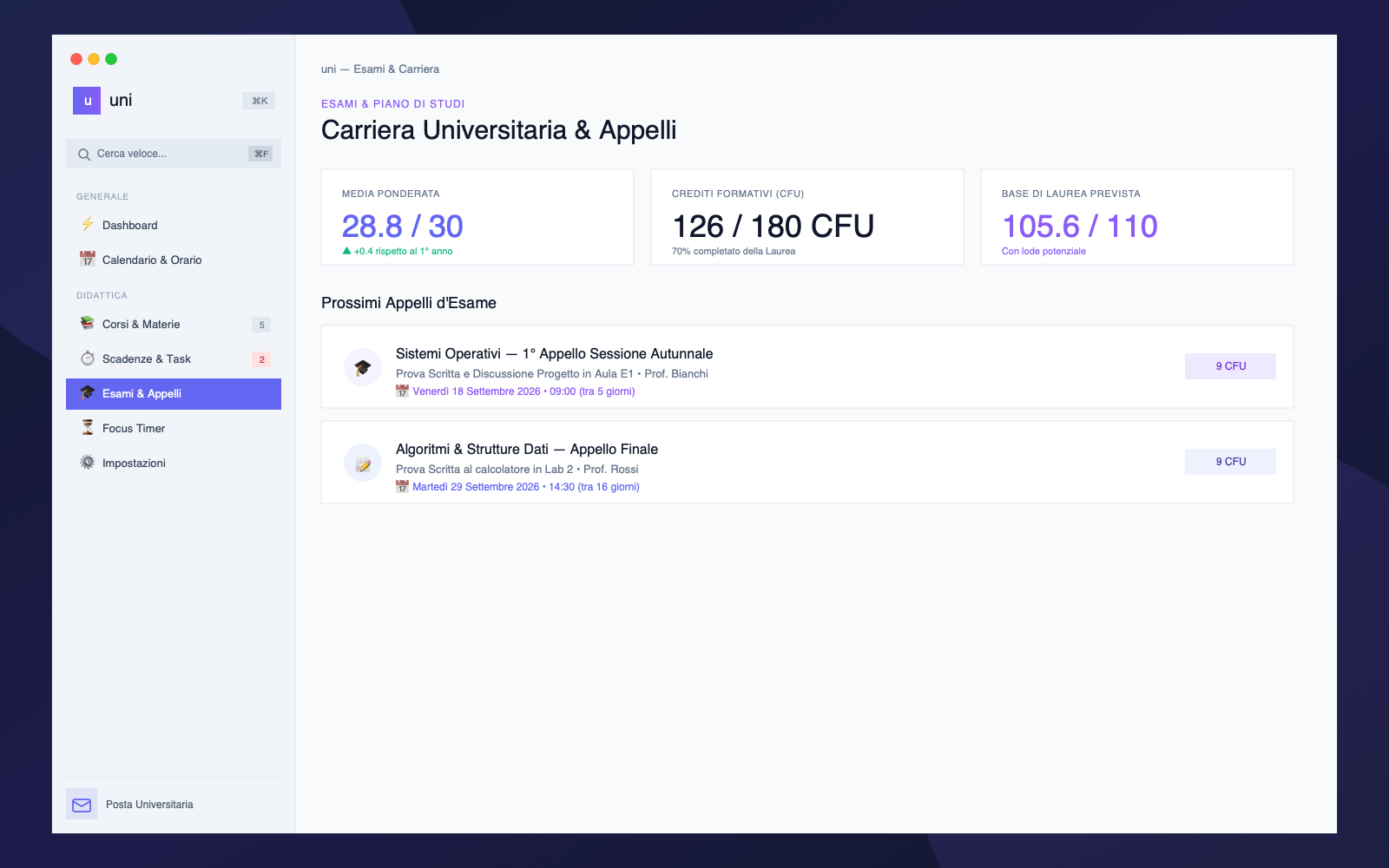
Task: Click the uni — Esami & Carriera breadcrumb
Action: pyautogui.click(x=380, y=69)
